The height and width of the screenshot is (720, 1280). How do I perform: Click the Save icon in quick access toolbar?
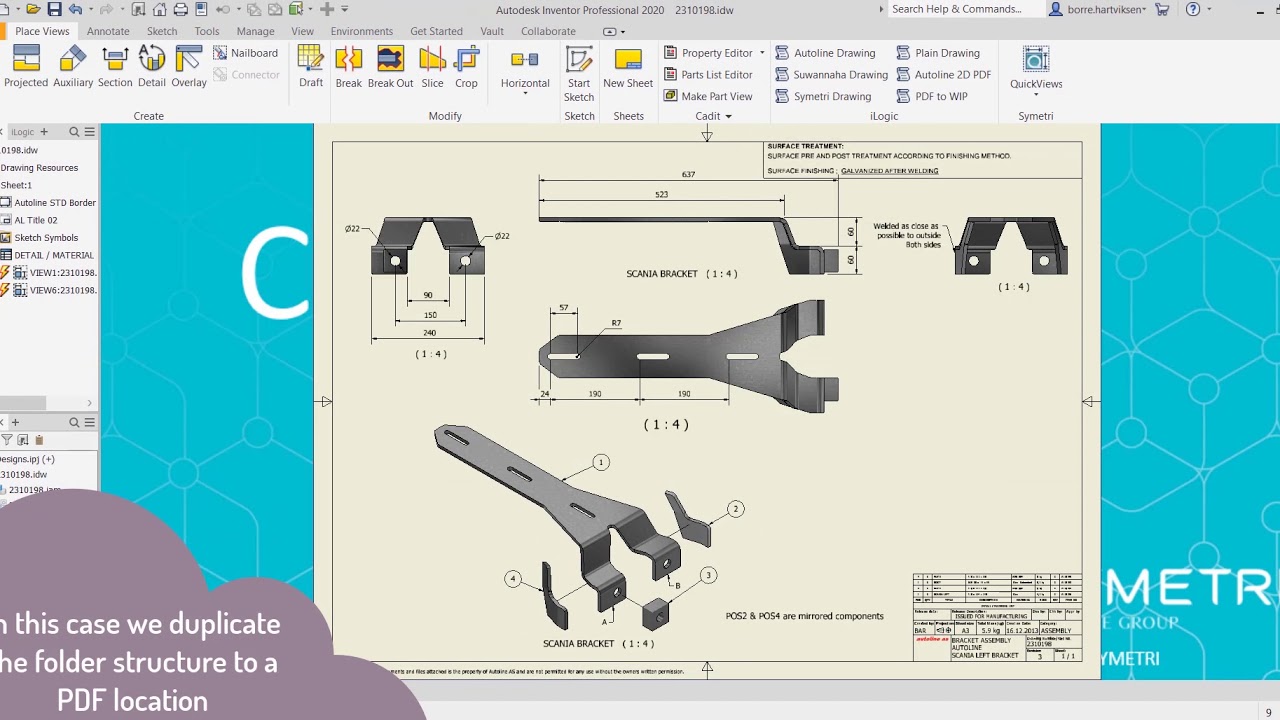54,9
